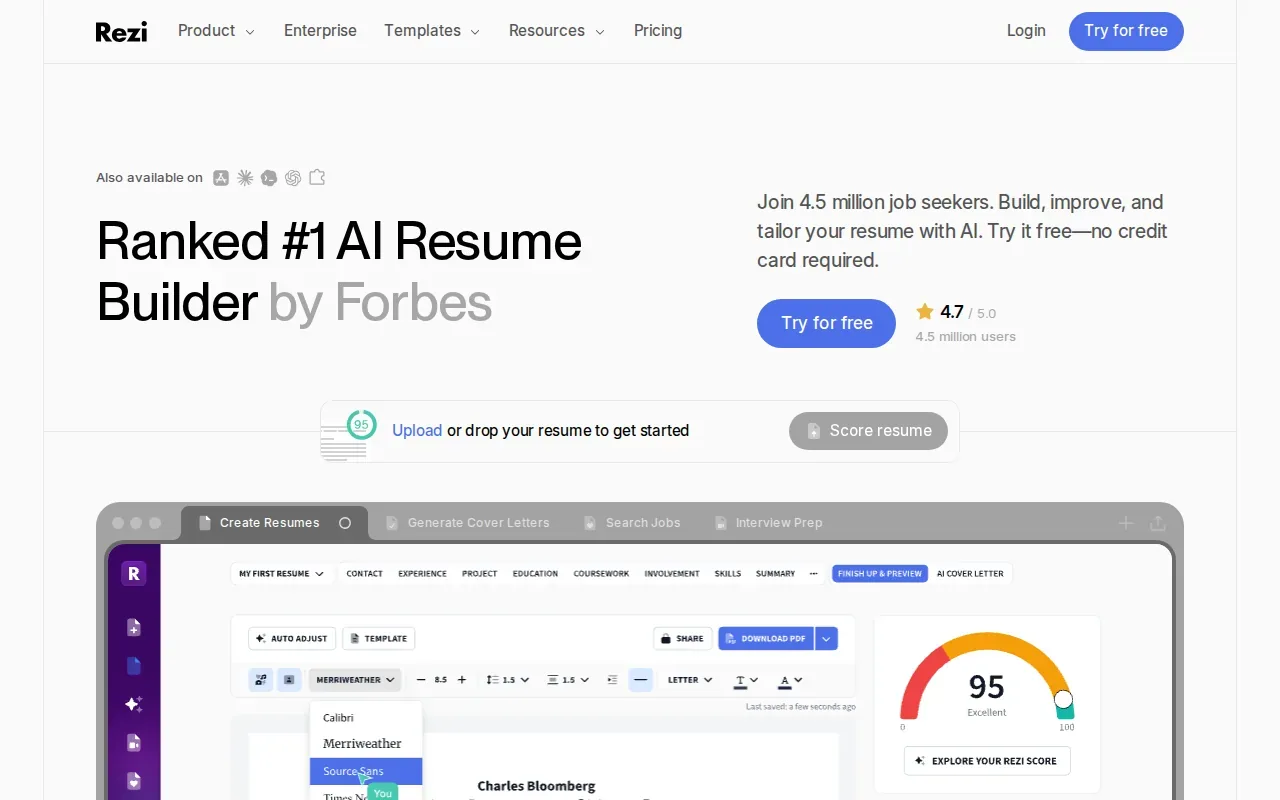Click the Claude starburst icon
Screen dimensions: 1280x800
pos(245,178)
